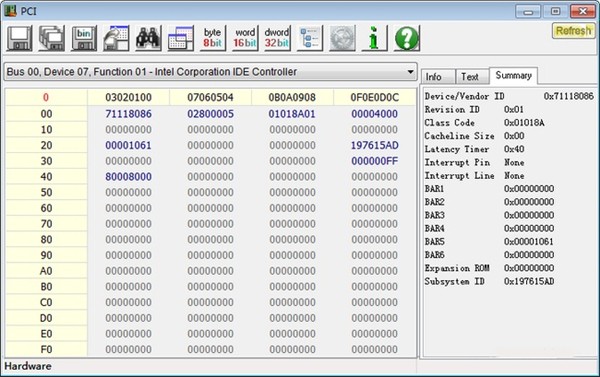This screenshot has width=600, height=377.
Task: Click the Interrupt Pin summary line
Action: (474, 162)
